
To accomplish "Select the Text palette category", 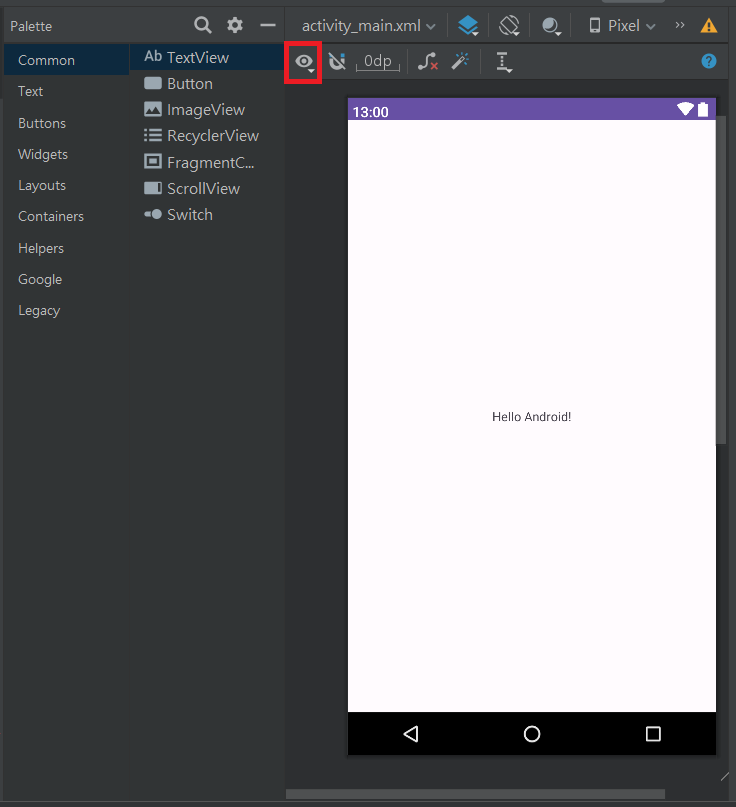I will [x=66, y=91].
